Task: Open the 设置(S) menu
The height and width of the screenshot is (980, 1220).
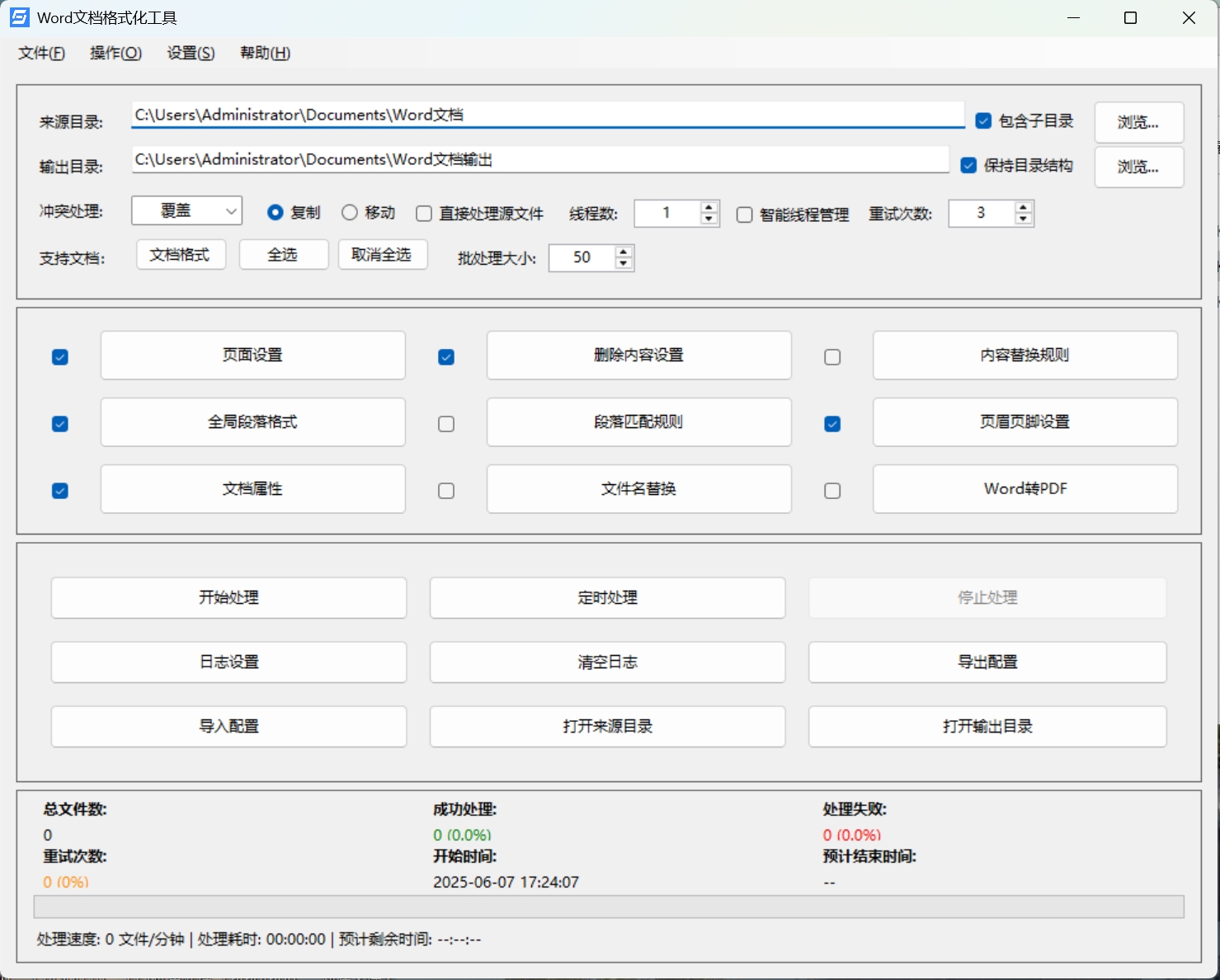Action: coord(191,53)
